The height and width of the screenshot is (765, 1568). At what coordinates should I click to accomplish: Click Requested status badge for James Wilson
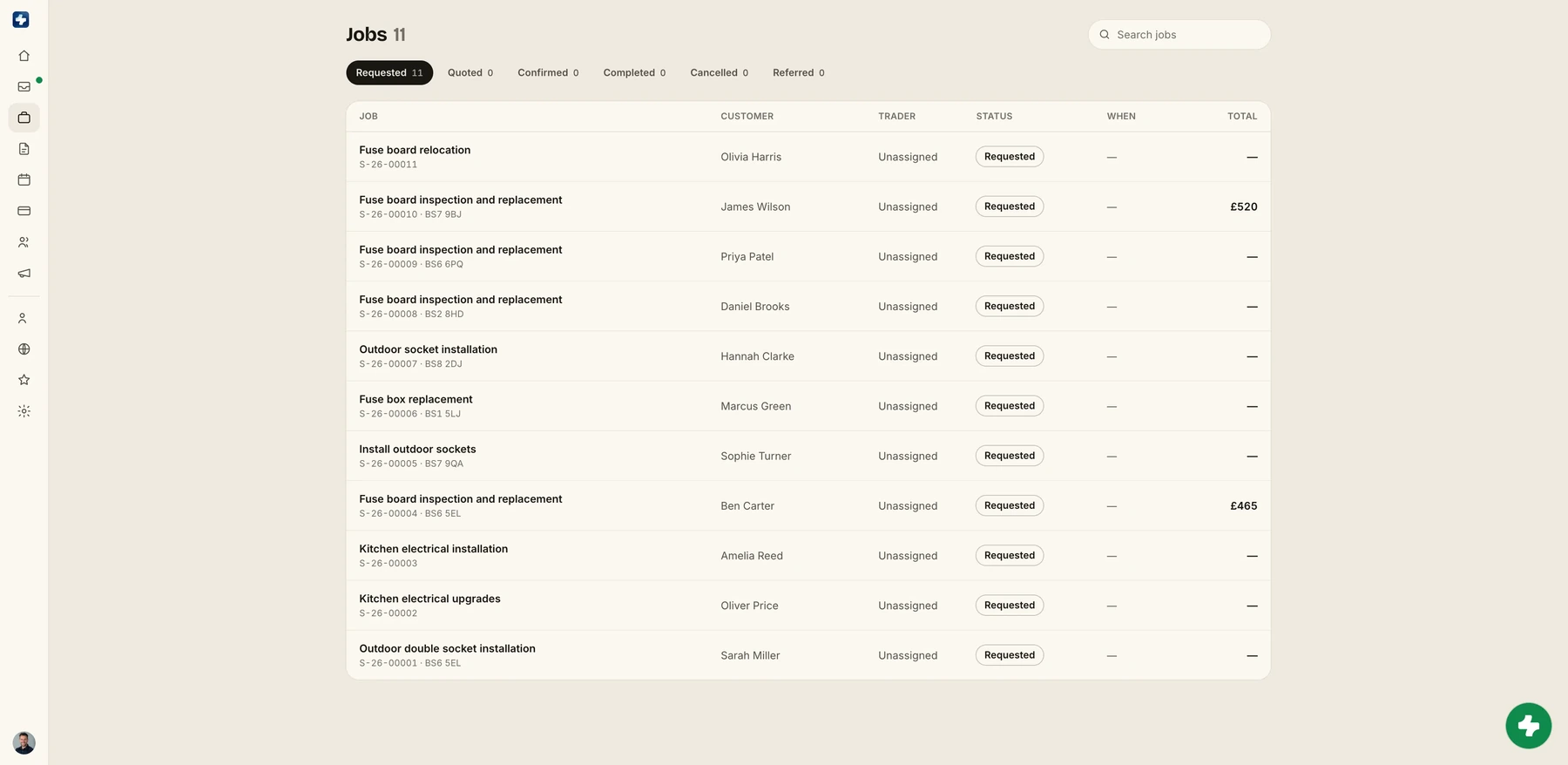1010,206
